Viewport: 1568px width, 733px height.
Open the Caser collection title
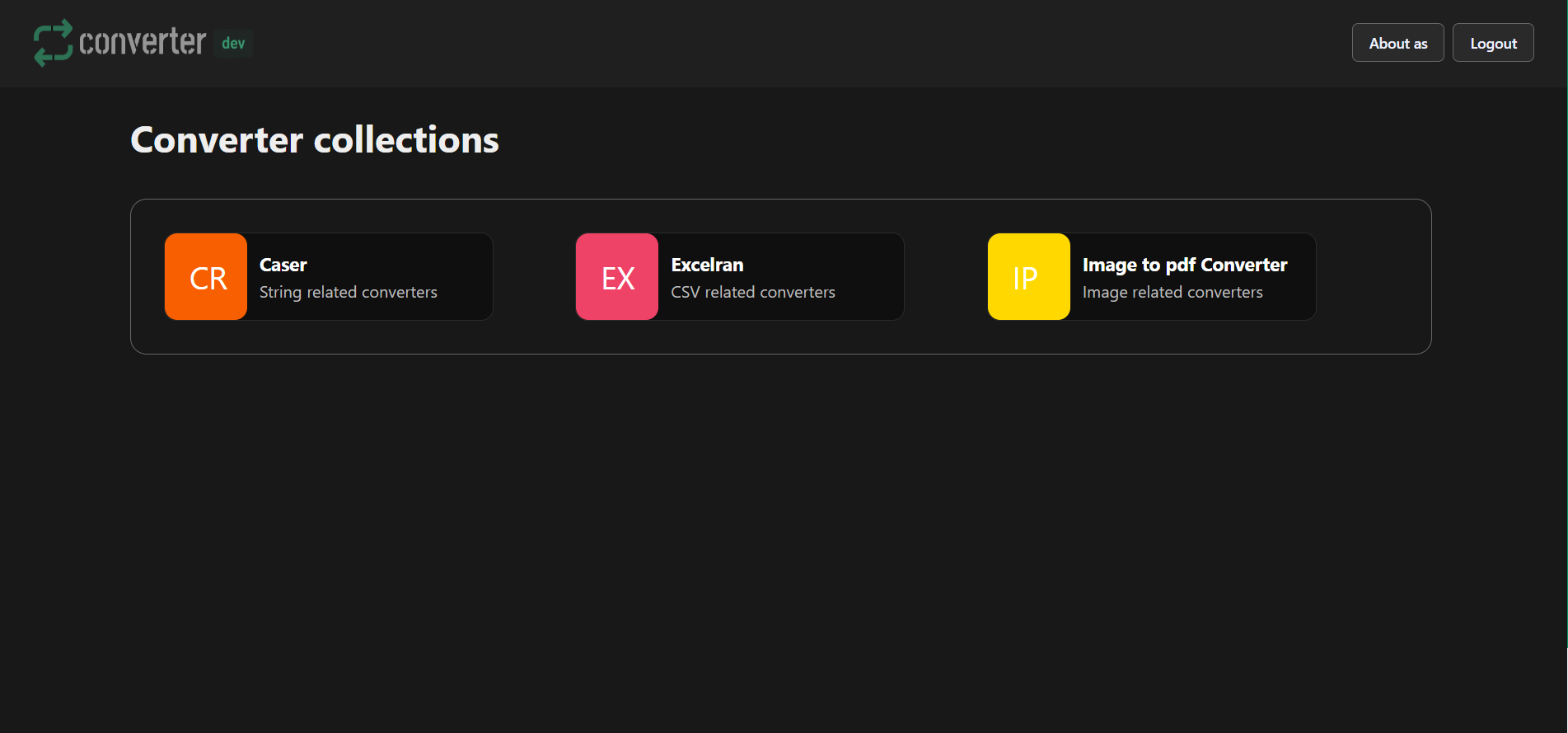[283, 265]
